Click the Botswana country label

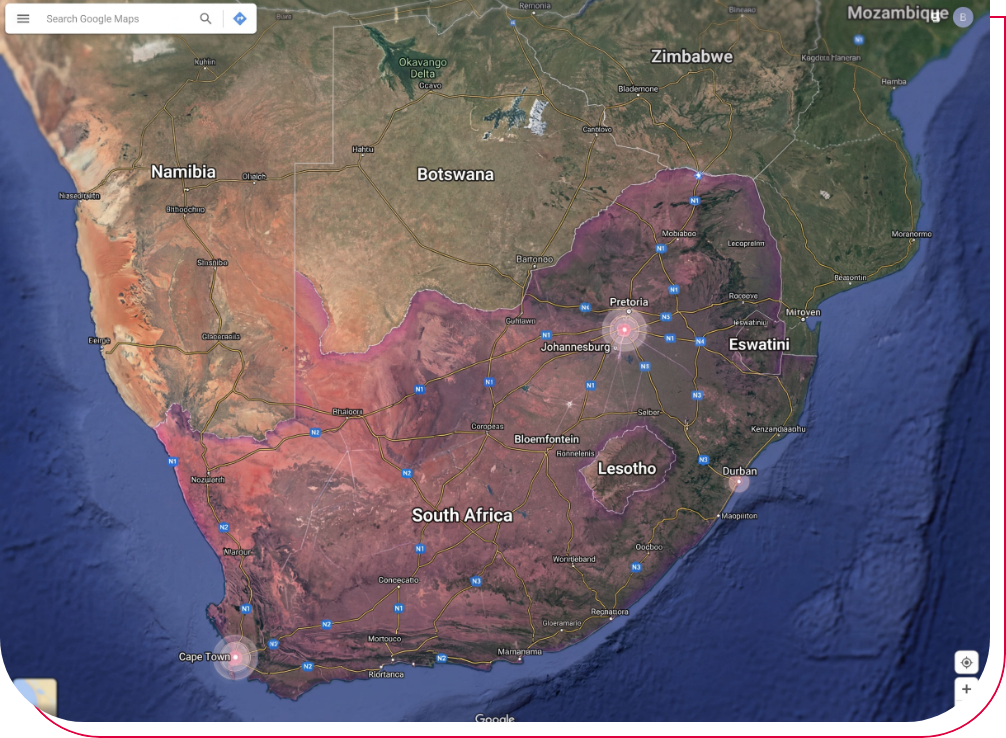455,174
